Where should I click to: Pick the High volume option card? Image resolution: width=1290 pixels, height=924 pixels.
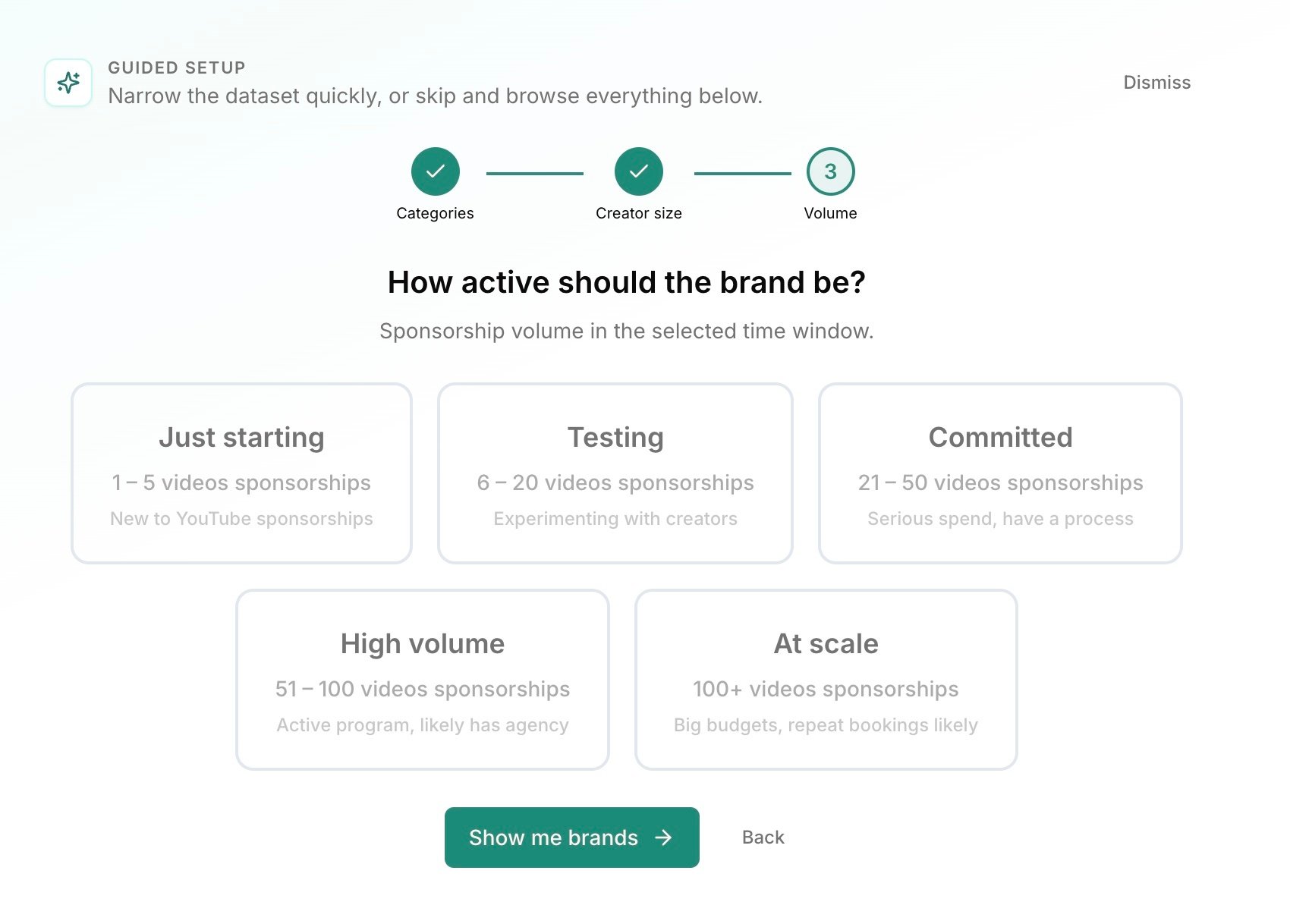click(x=423, y=680)
